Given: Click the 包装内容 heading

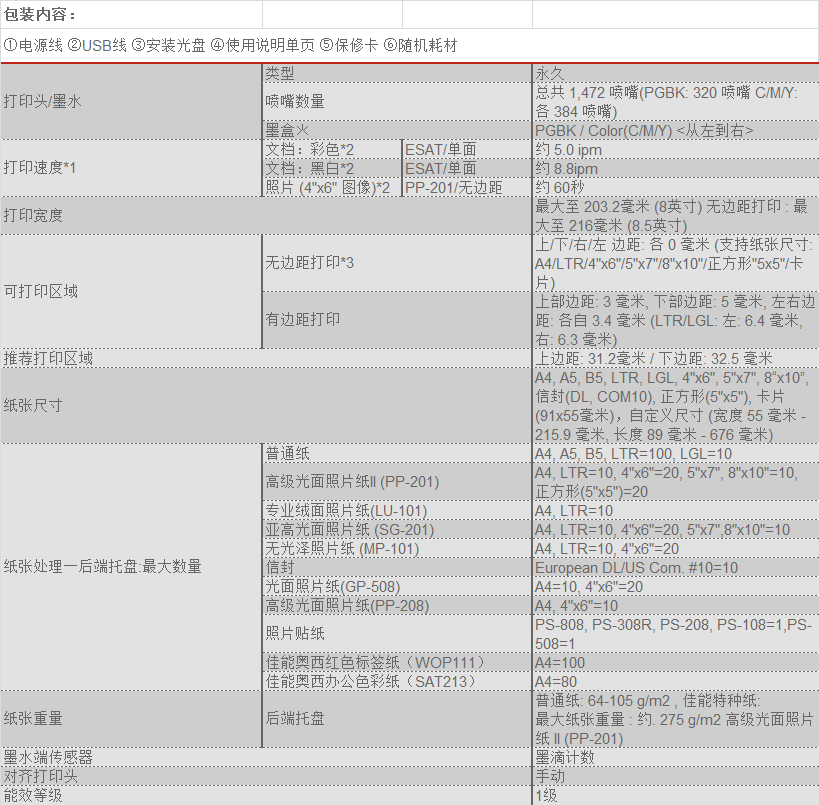Looking at the screenshot, I should [x=40, y=15].
